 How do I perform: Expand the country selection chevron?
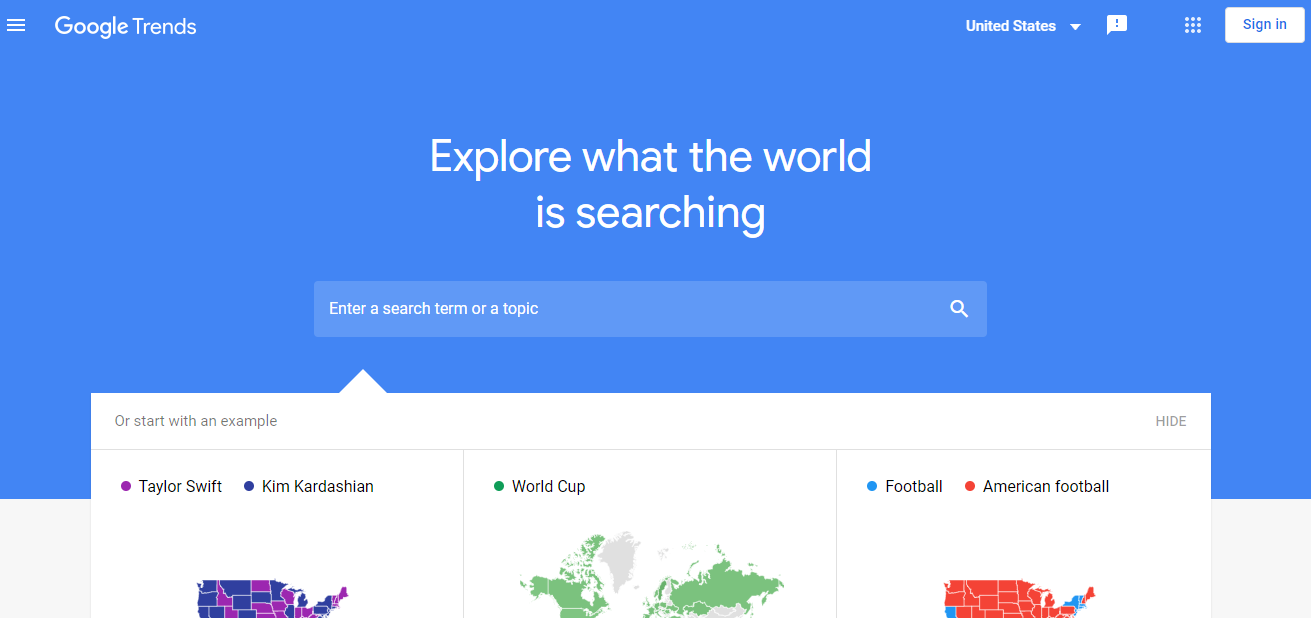(1075, 27)
